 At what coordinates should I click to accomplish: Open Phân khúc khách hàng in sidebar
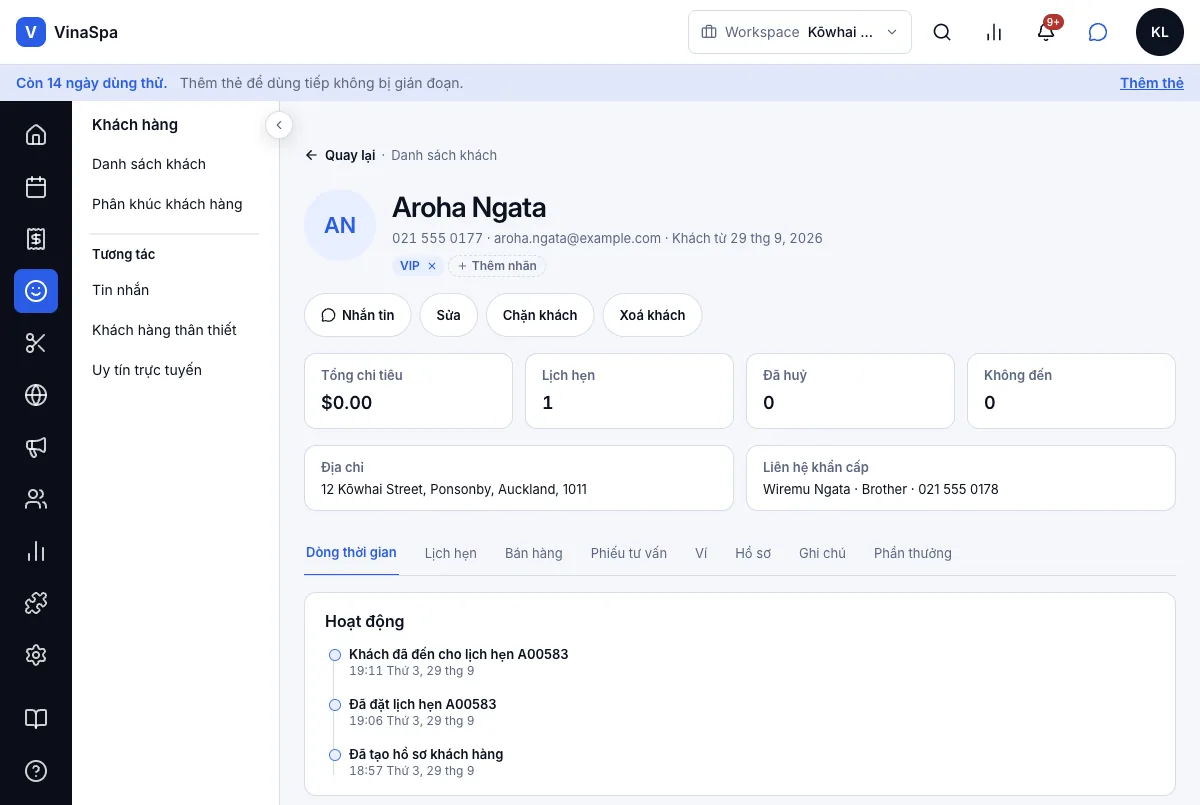167,204
